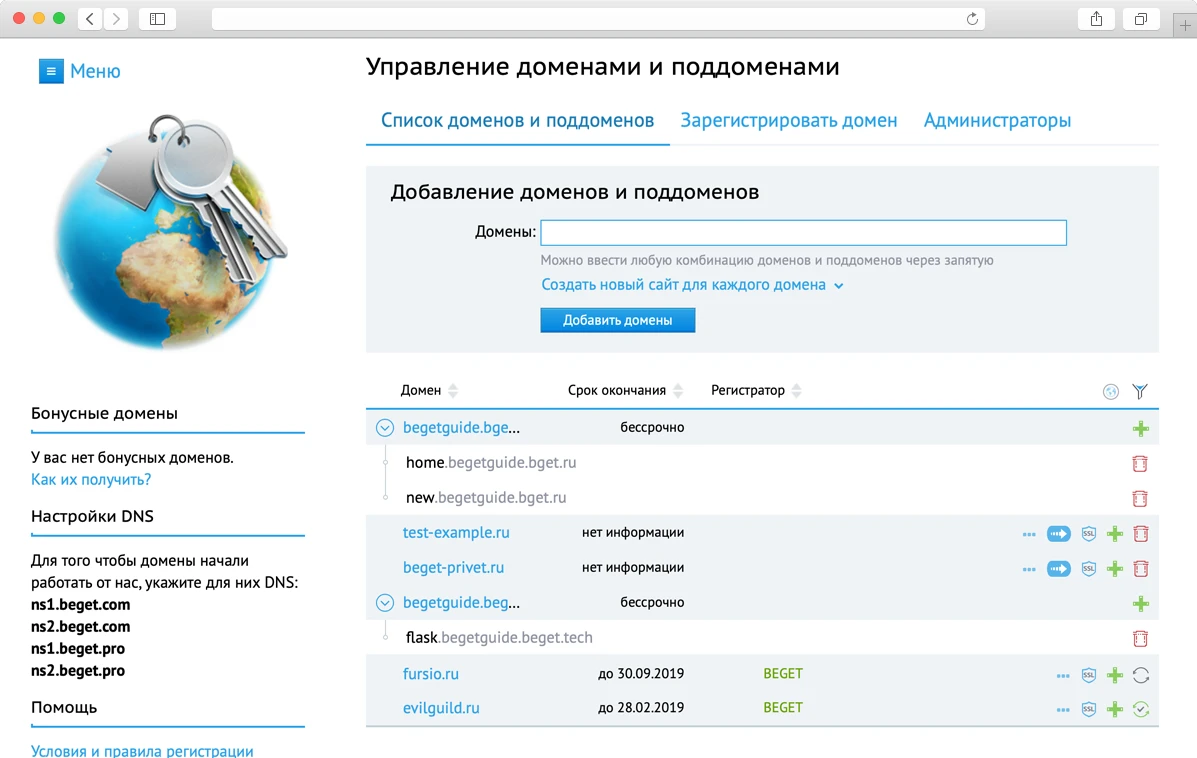
Task: Delete the home.begetguide.bget.ru subdomain
Action: (1140, 463)
